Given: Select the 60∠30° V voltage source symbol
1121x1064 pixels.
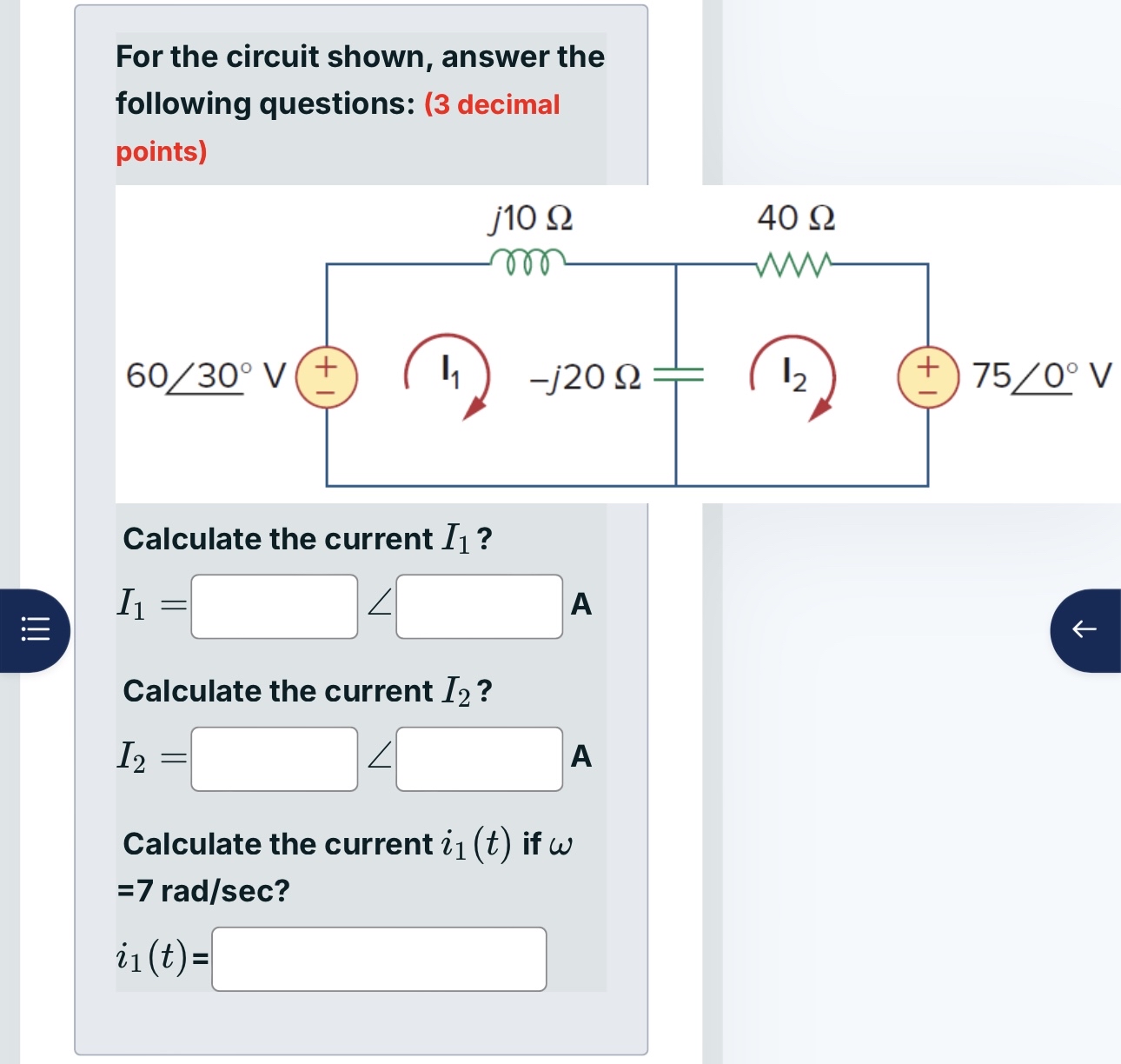Looking at the screenshot, I should tap(327, 378).
